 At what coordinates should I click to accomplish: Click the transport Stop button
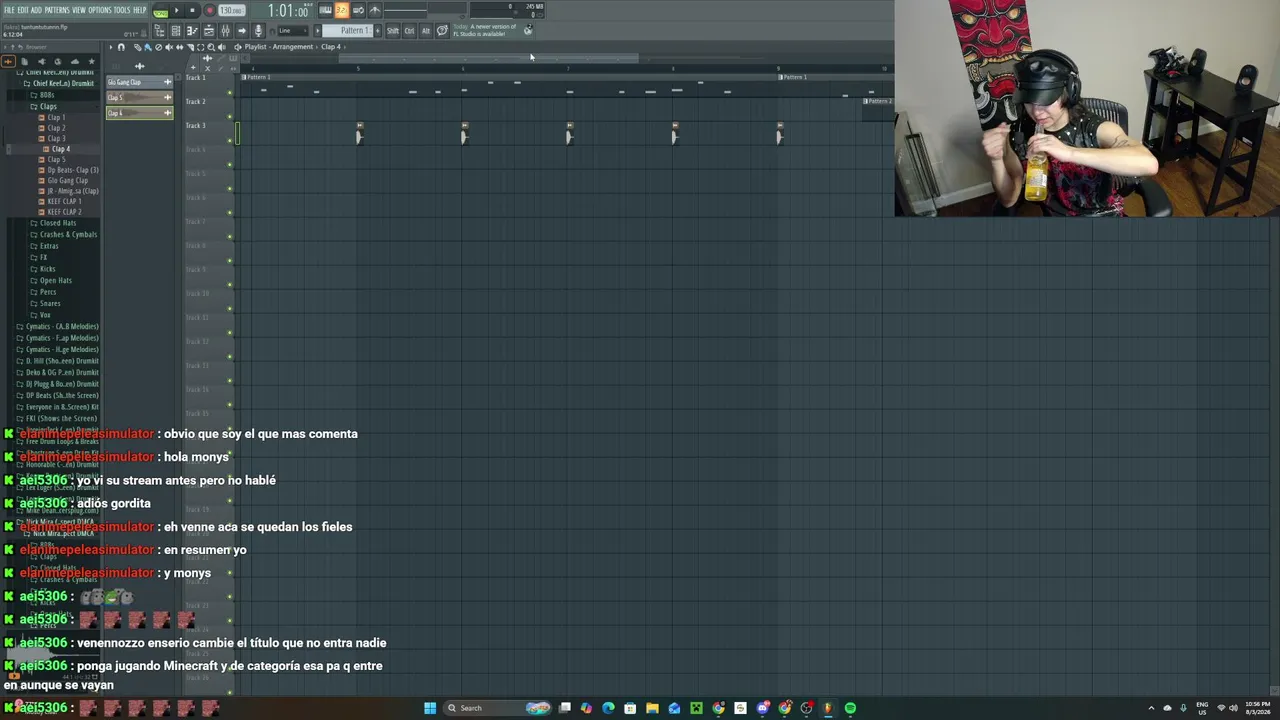pyautogui.click(x=192, y=11)
